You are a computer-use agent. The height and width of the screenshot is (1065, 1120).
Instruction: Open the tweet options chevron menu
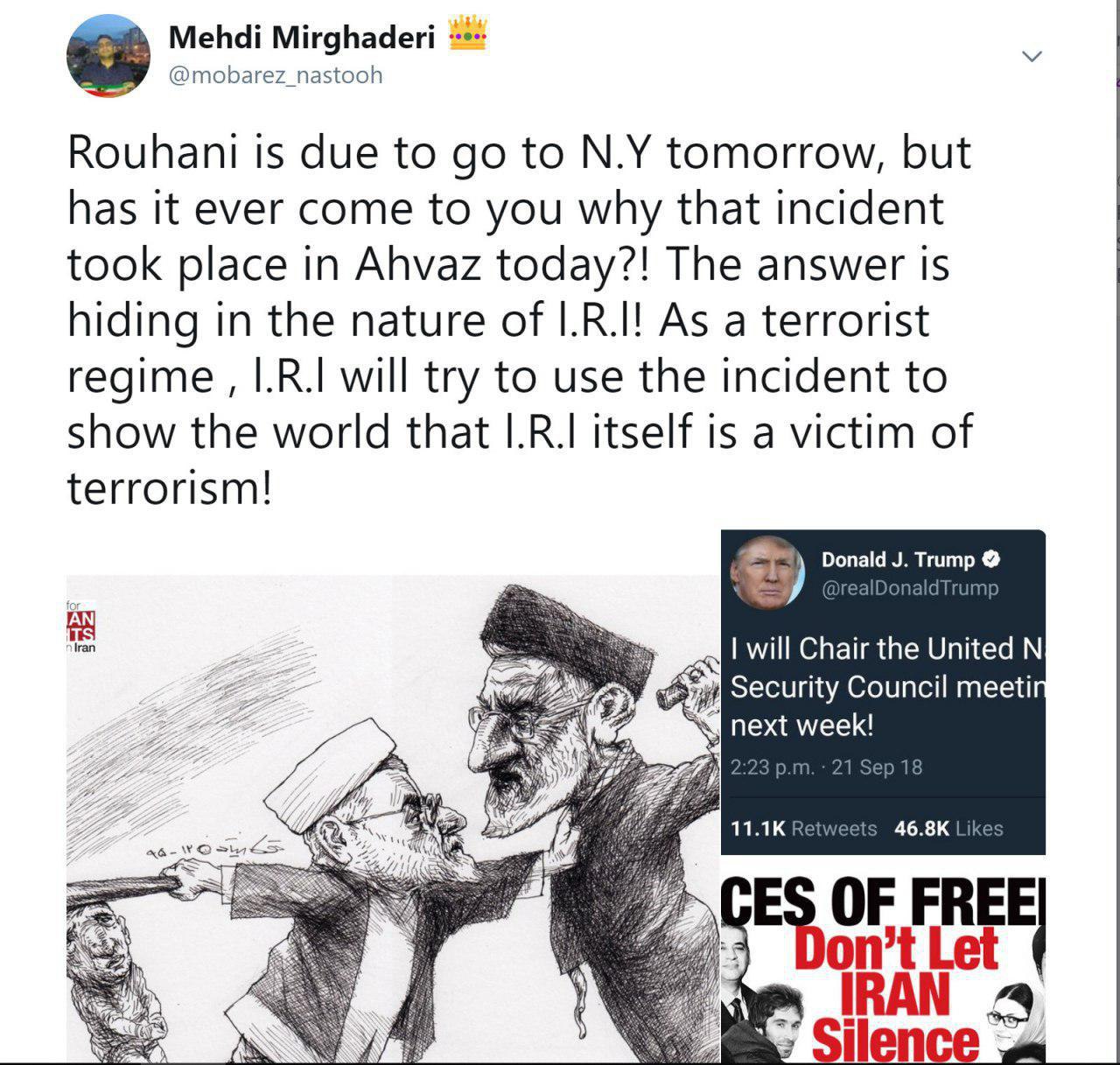pos(1032,57)
